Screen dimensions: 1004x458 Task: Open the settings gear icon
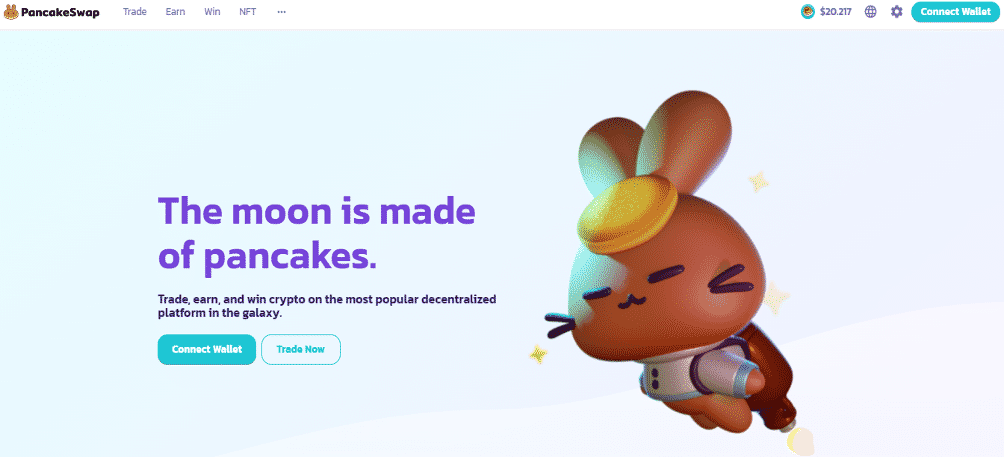click(896, 12)
